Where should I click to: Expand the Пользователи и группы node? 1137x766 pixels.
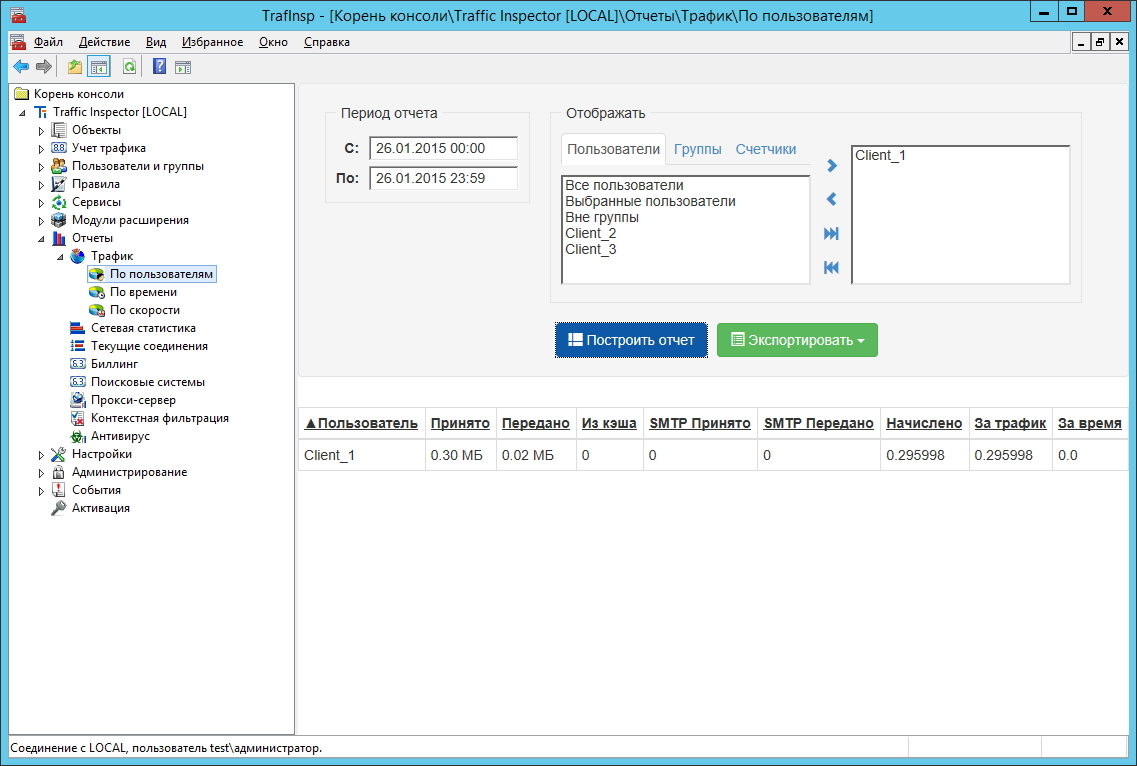[x=41, y=167]
